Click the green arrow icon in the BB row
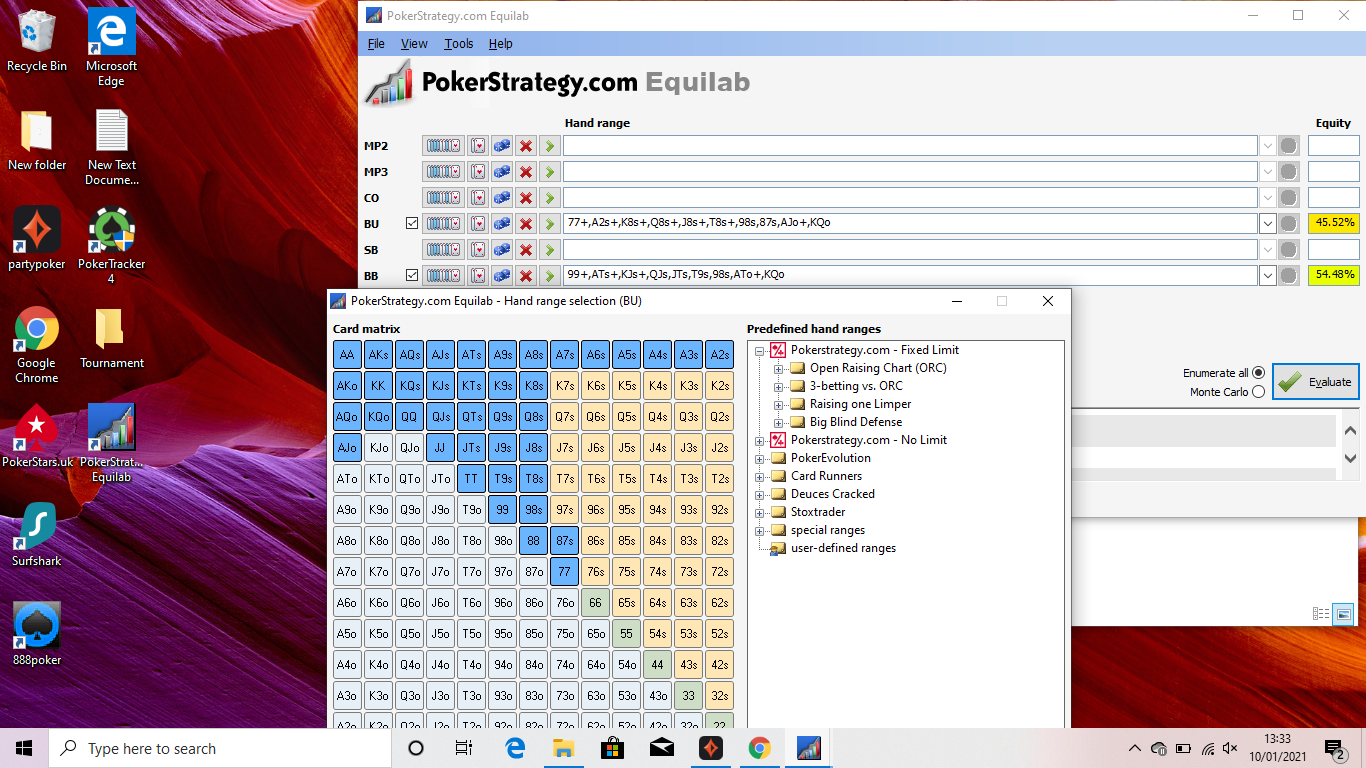 tap(549, 275)
